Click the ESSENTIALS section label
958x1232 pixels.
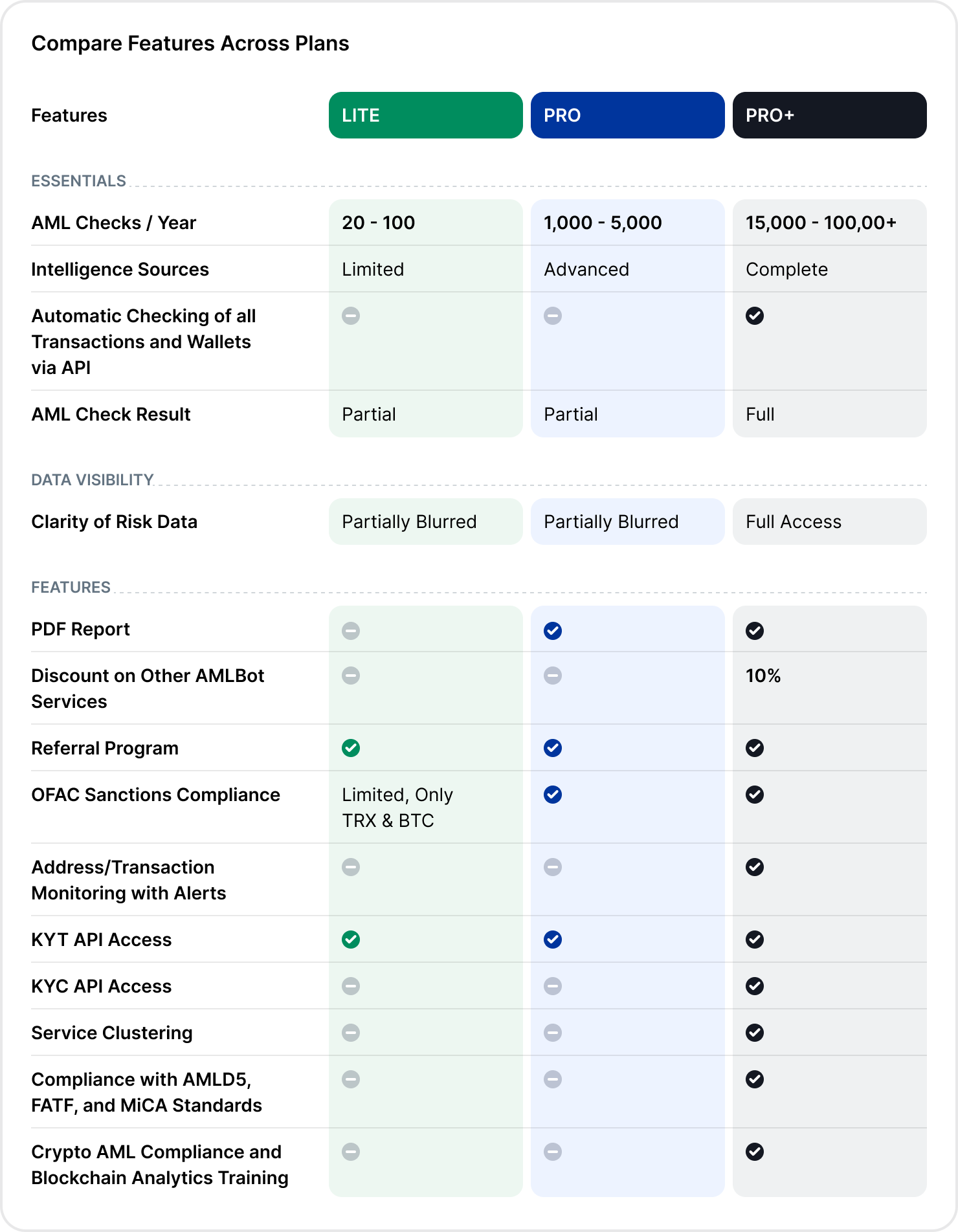78,181
